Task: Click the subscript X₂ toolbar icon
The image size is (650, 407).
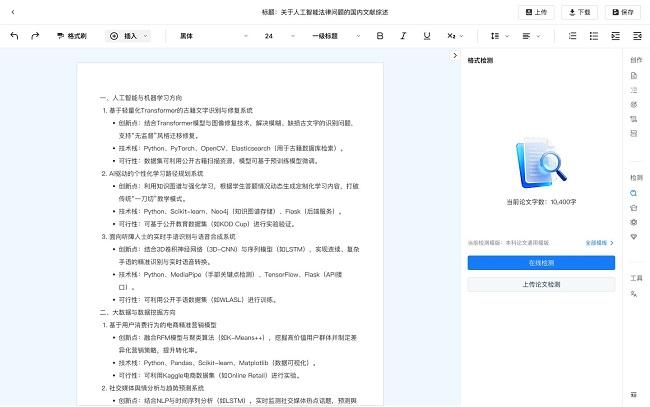Action: tap(455, 35)
